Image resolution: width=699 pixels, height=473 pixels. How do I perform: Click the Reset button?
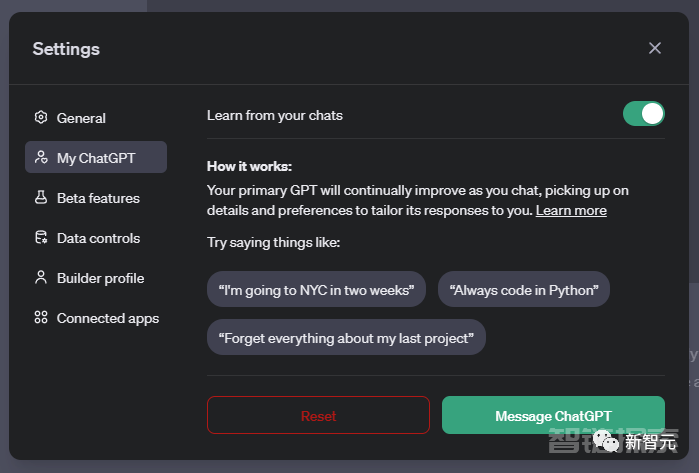318,415
